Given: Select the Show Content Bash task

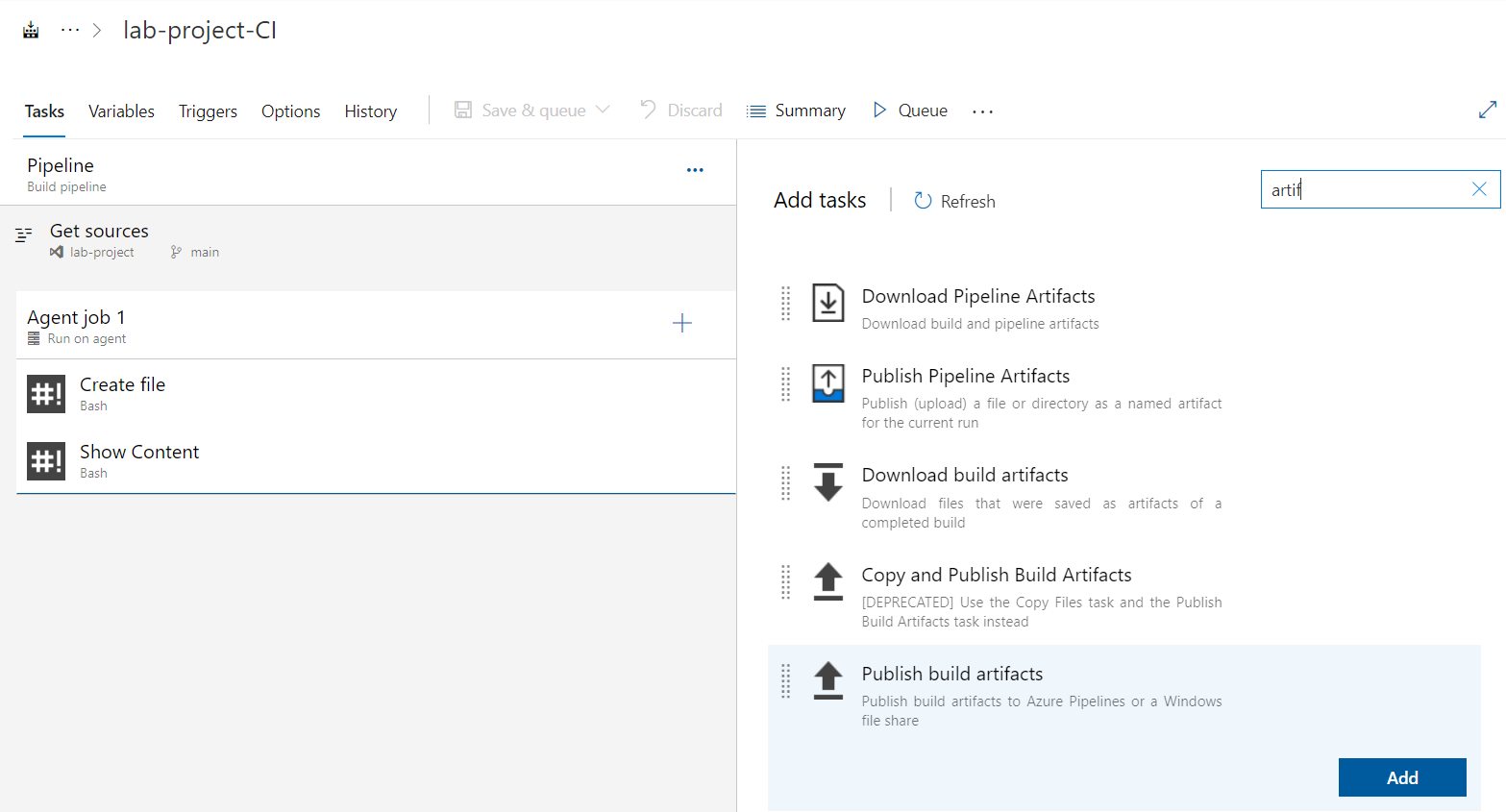Looking at the screenshot, I should coord(376,460).
